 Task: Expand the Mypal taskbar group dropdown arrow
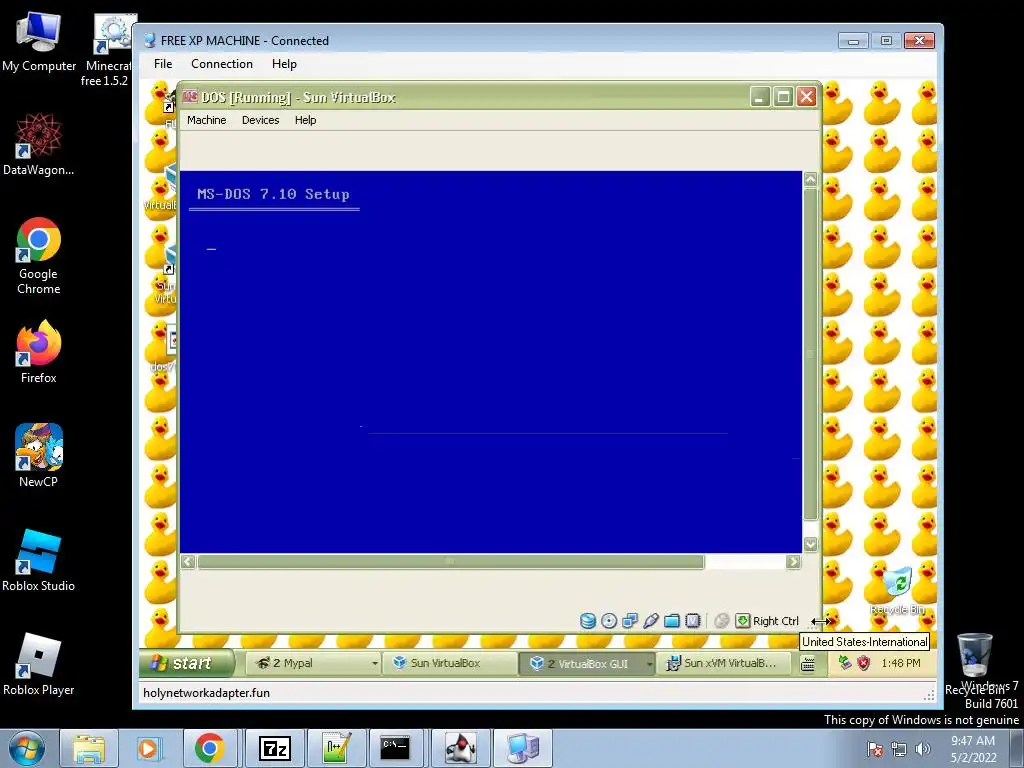click(375, 664)
